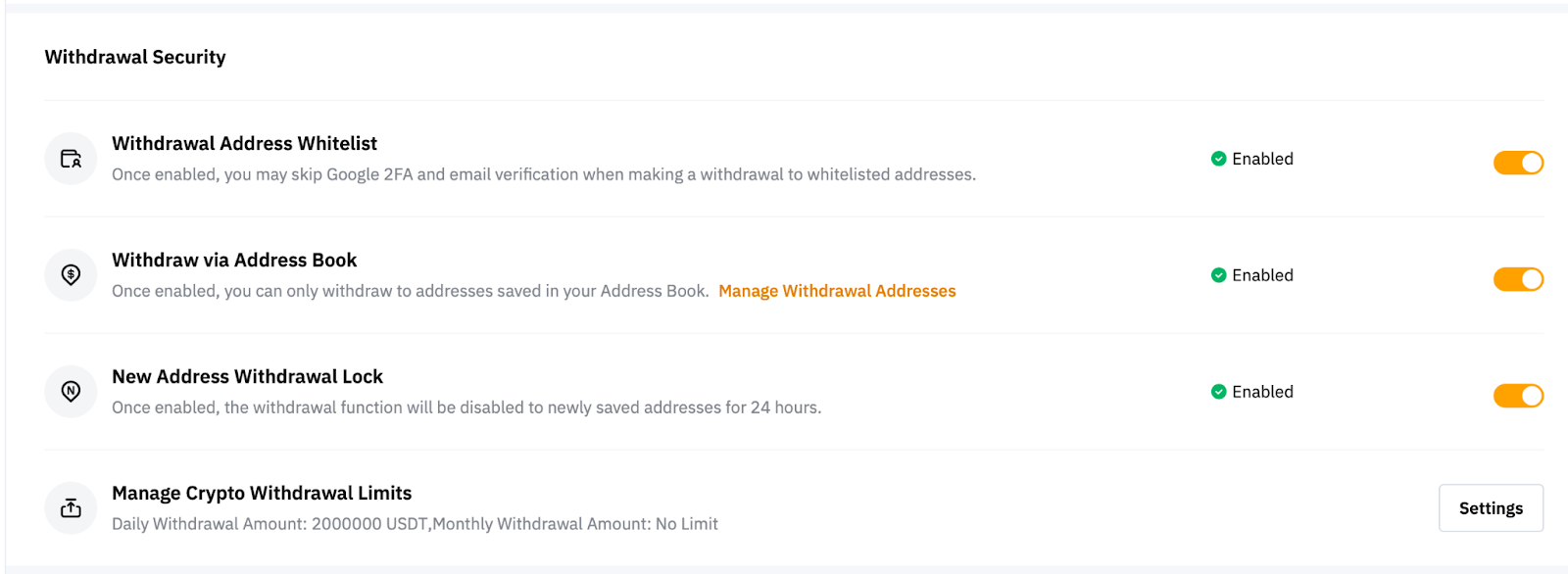Click the Withdrawal Security section heading
Screen dimensions: 1568x574
pyautogui.click(x=135, y=57)
